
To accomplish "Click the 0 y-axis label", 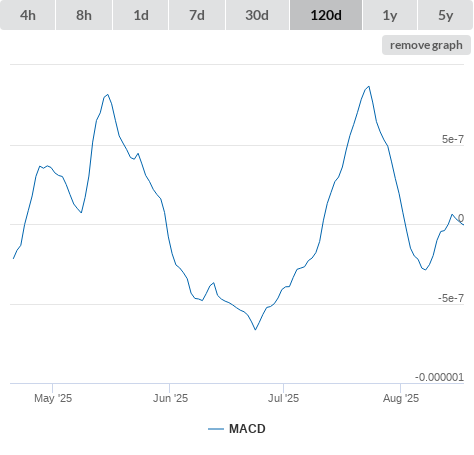I will click(x=461, y=218).
